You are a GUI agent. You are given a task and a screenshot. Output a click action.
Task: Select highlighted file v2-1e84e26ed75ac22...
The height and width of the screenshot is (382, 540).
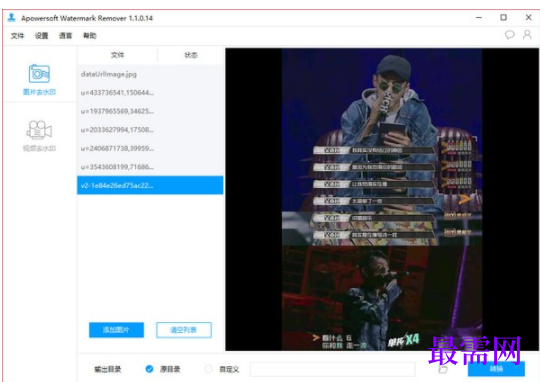point(150,185)
